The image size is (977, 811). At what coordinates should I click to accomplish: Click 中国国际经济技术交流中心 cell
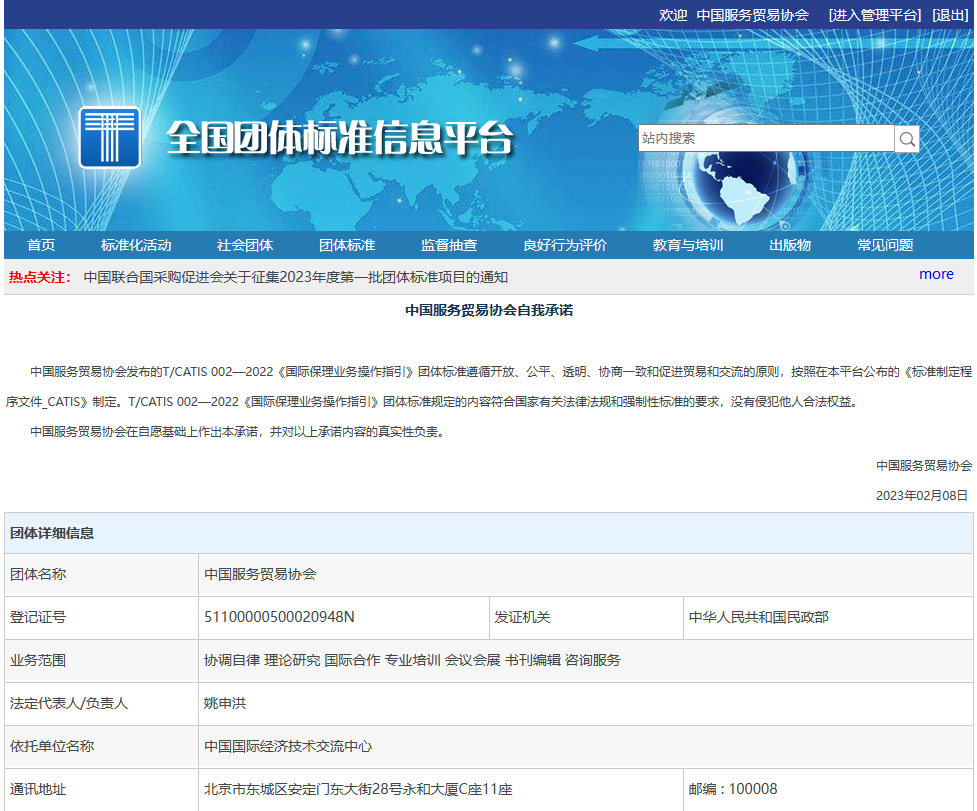coord(586,746)
